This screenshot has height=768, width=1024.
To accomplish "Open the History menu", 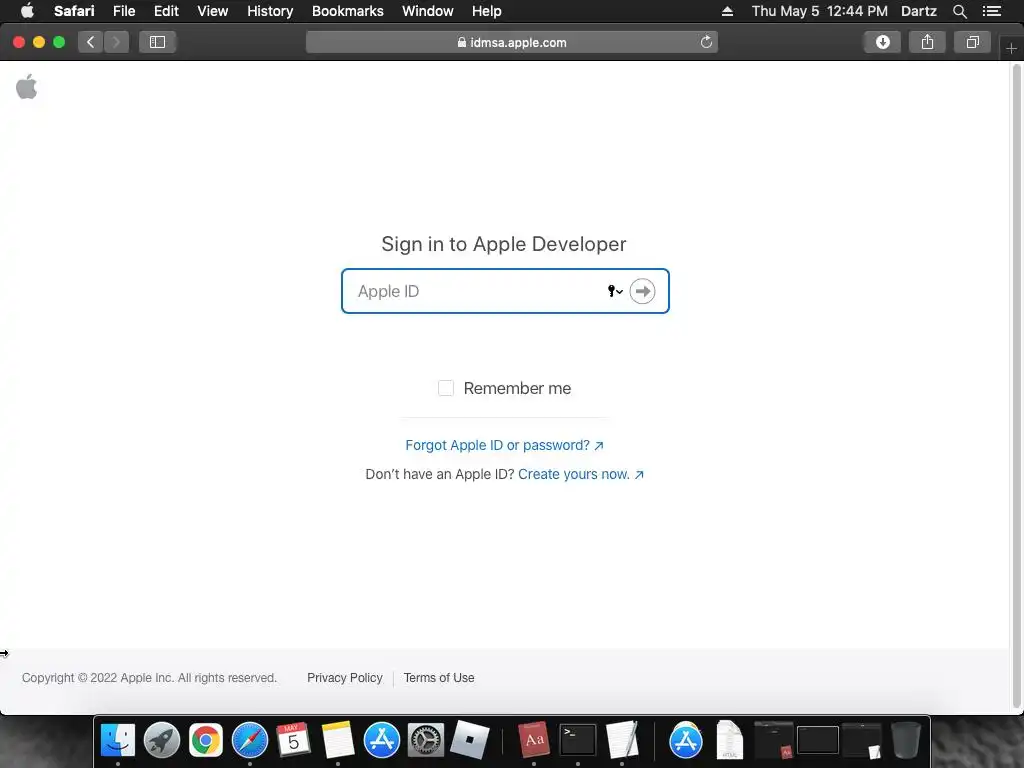I will tap(270, 11).
